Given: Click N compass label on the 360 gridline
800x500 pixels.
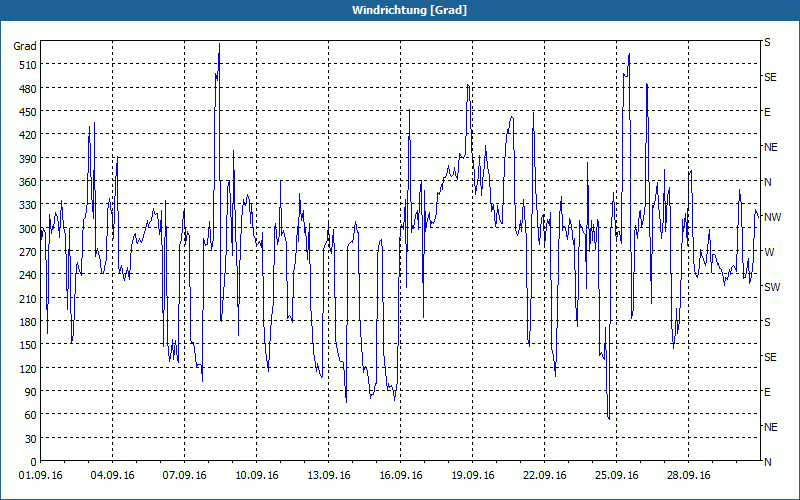Looking at the screenshot, I should coord(767,182).
